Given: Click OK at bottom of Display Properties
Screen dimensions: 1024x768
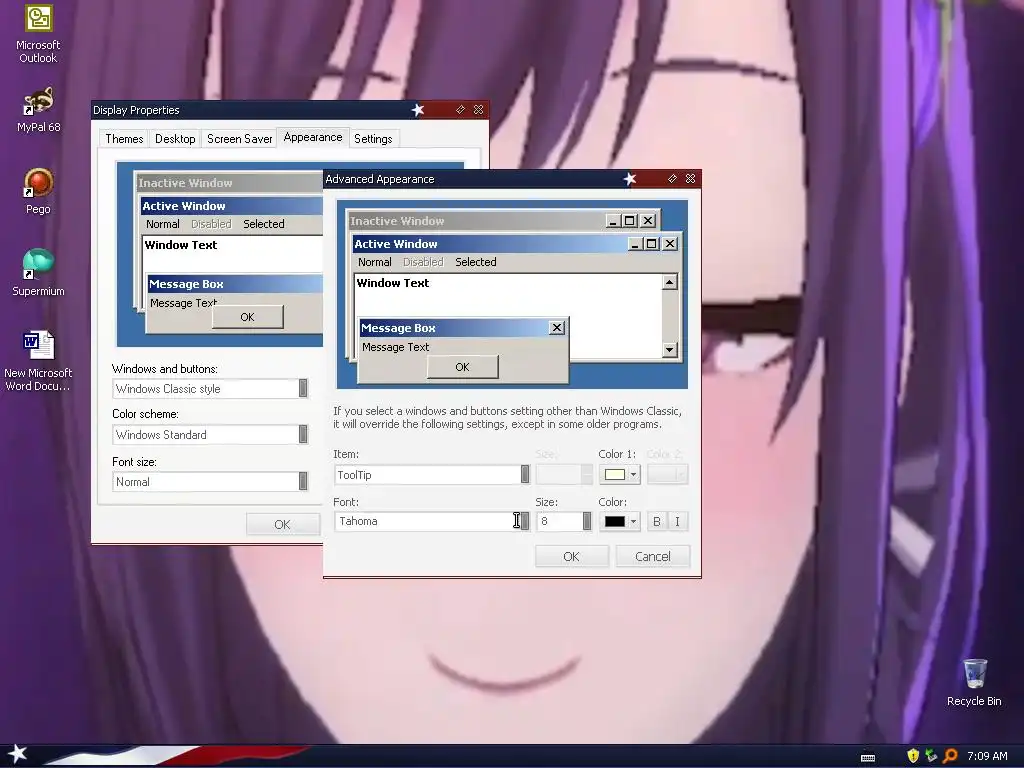Looking at the screenshot, I should click(x=282, y=524).
